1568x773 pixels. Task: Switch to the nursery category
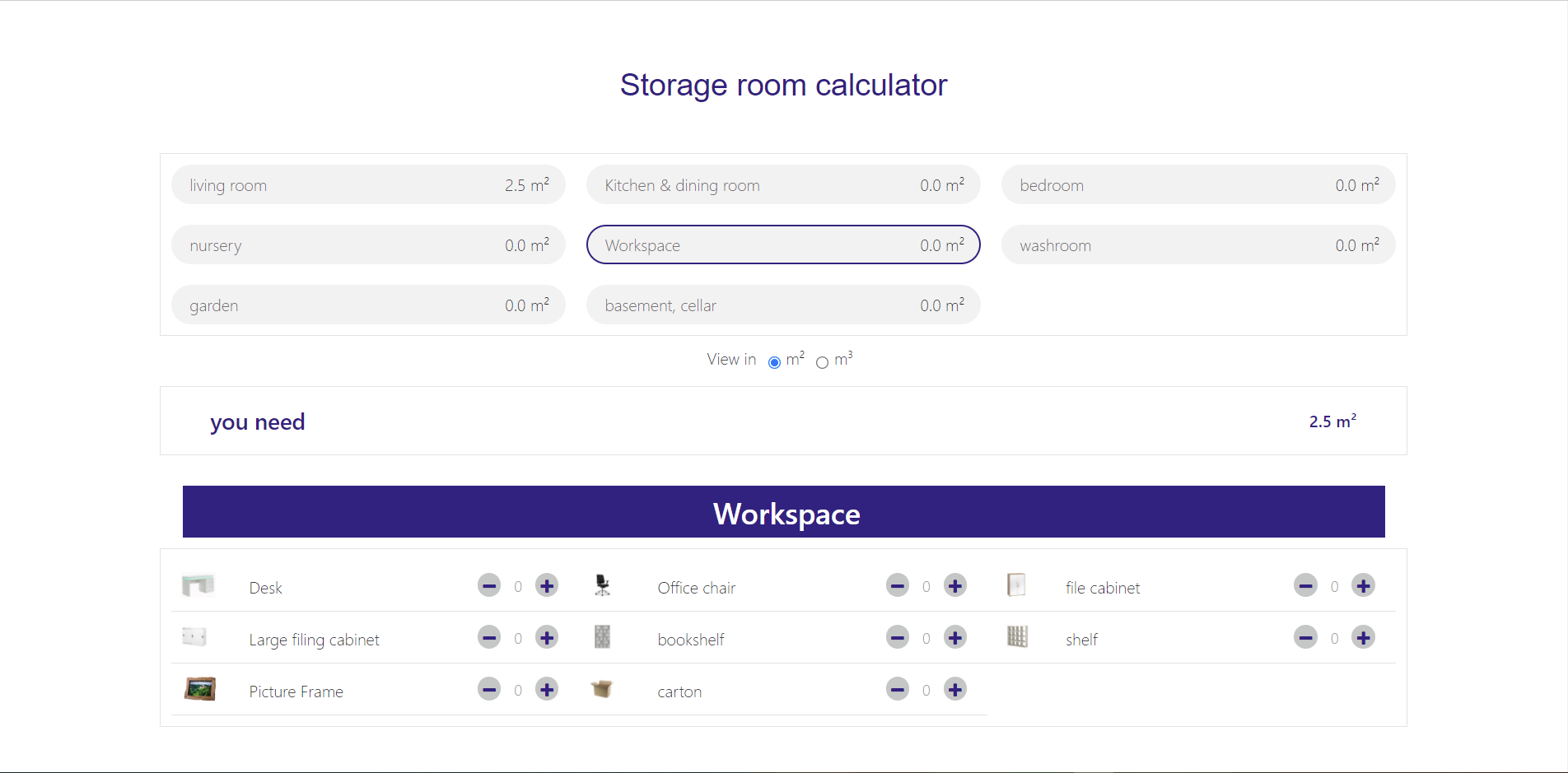click(x=368, y=245)
